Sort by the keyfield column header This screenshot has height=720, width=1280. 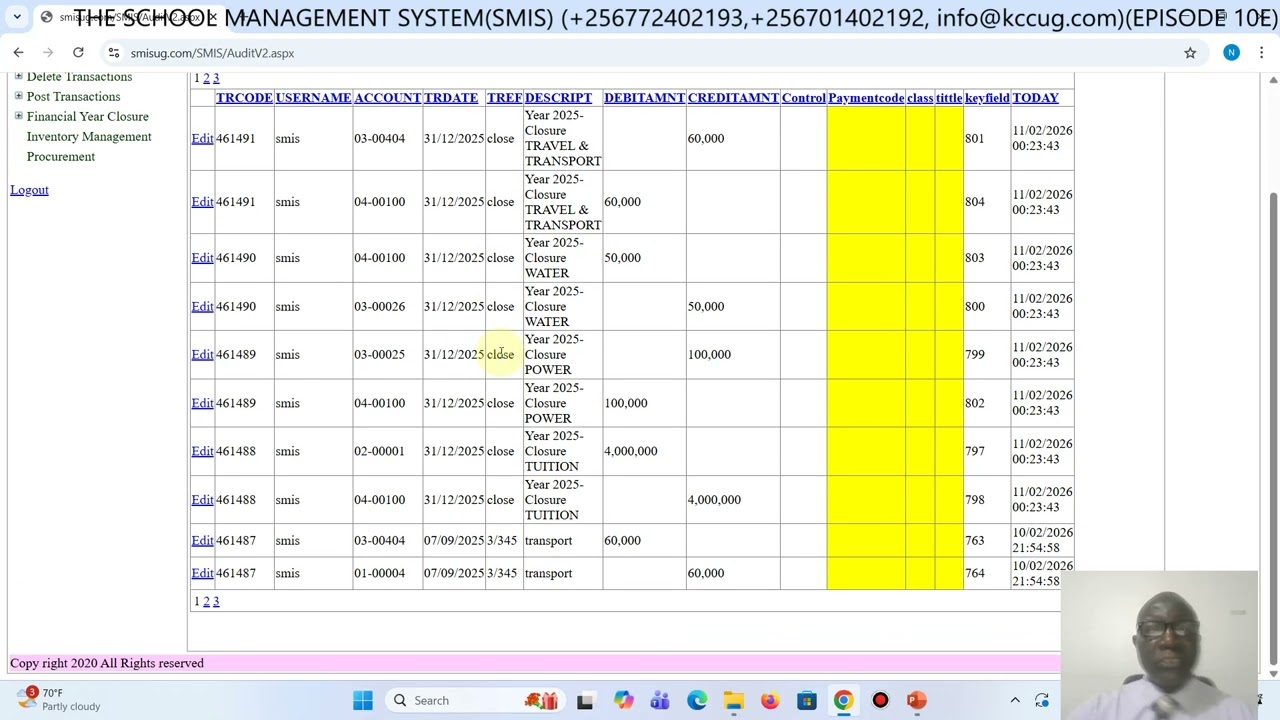pos(987,98)
